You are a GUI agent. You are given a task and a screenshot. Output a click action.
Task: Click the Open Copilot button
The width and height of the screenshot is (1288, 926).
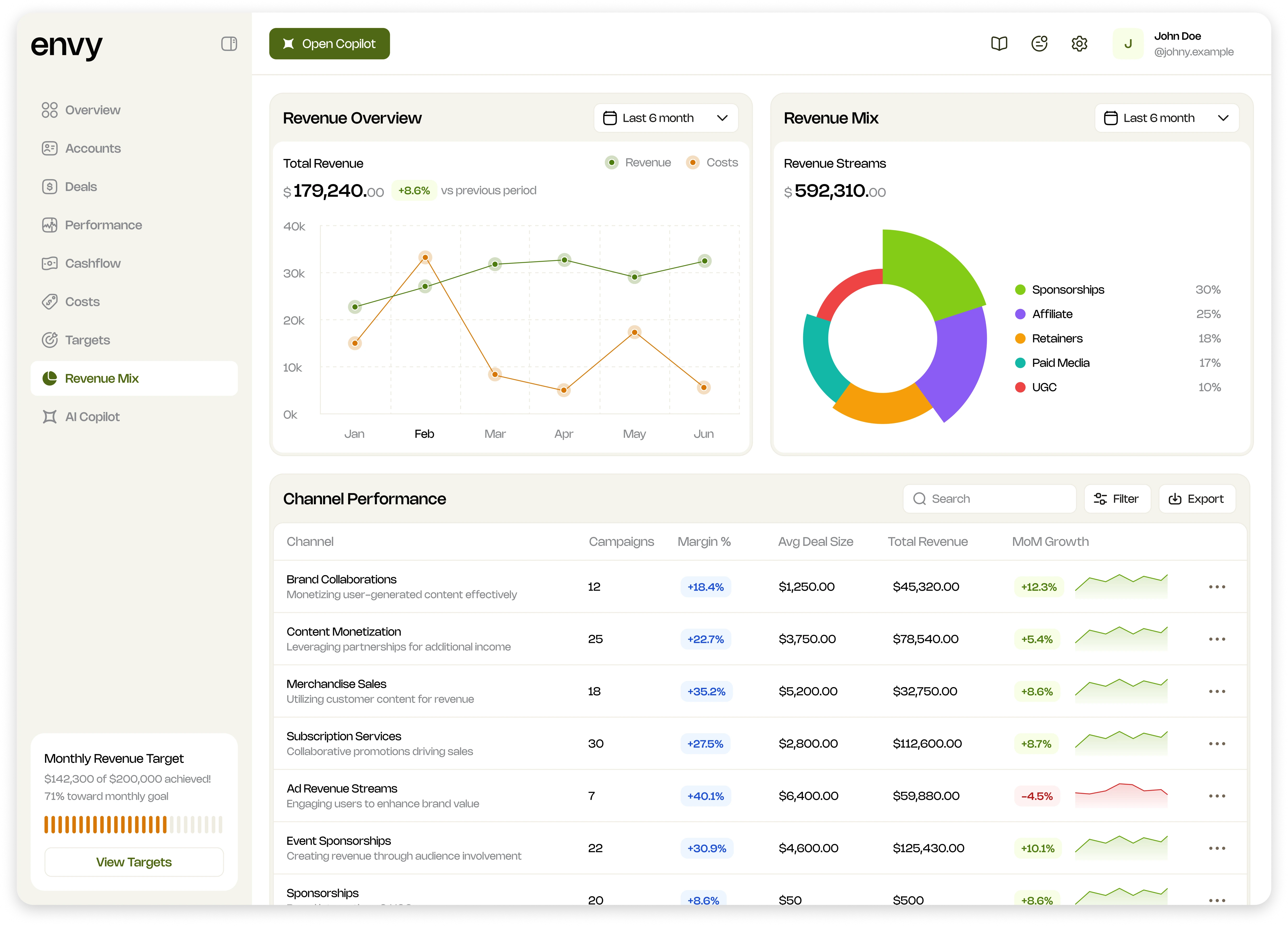point(329,44)
